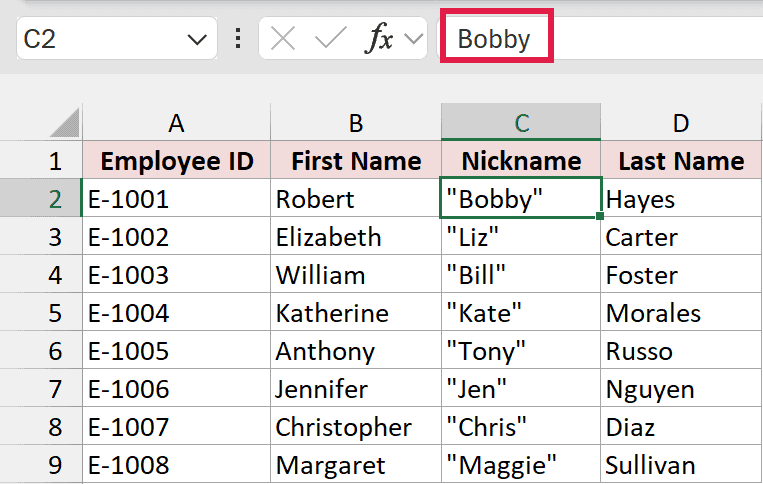Select cell with E-1008
The image size is (763, 484).
pos(177,464)
